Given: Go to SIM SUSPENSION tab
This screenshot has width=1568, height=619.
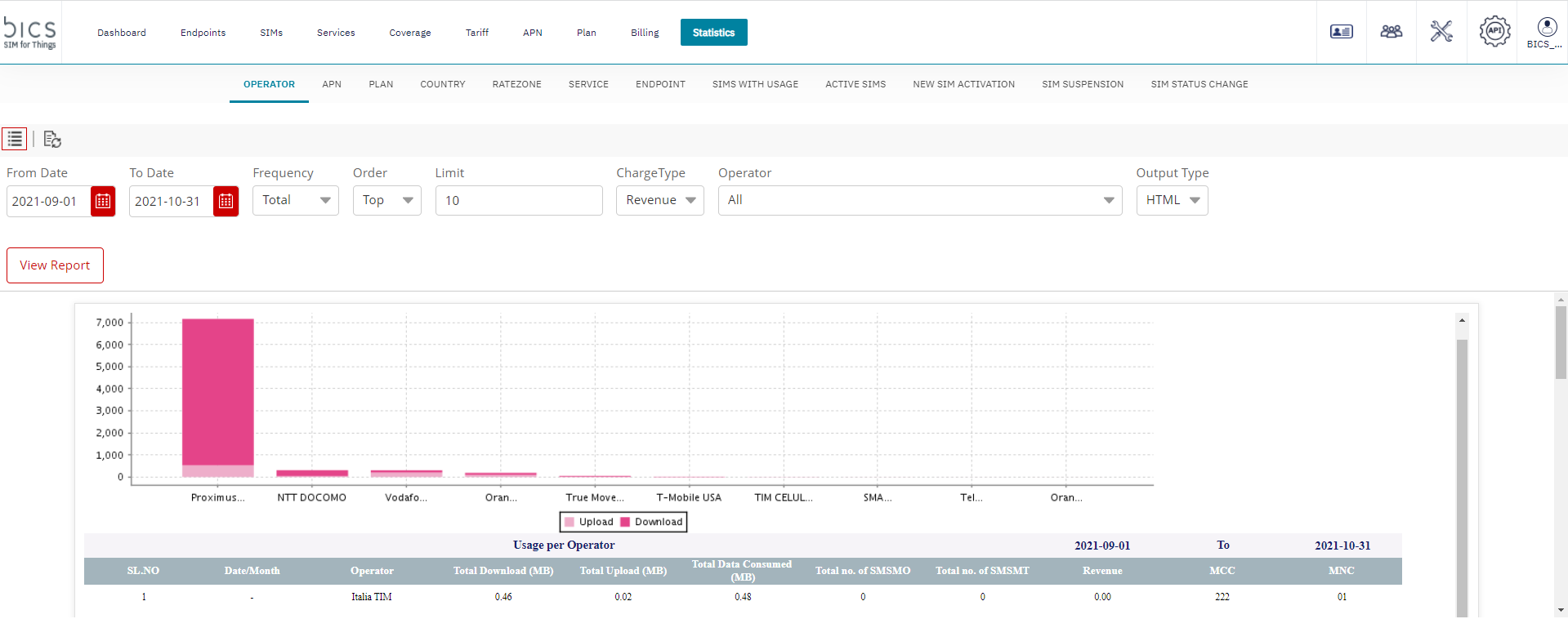Looking at the screenshot, I should pyautogui.click(x=1082, y=84).
